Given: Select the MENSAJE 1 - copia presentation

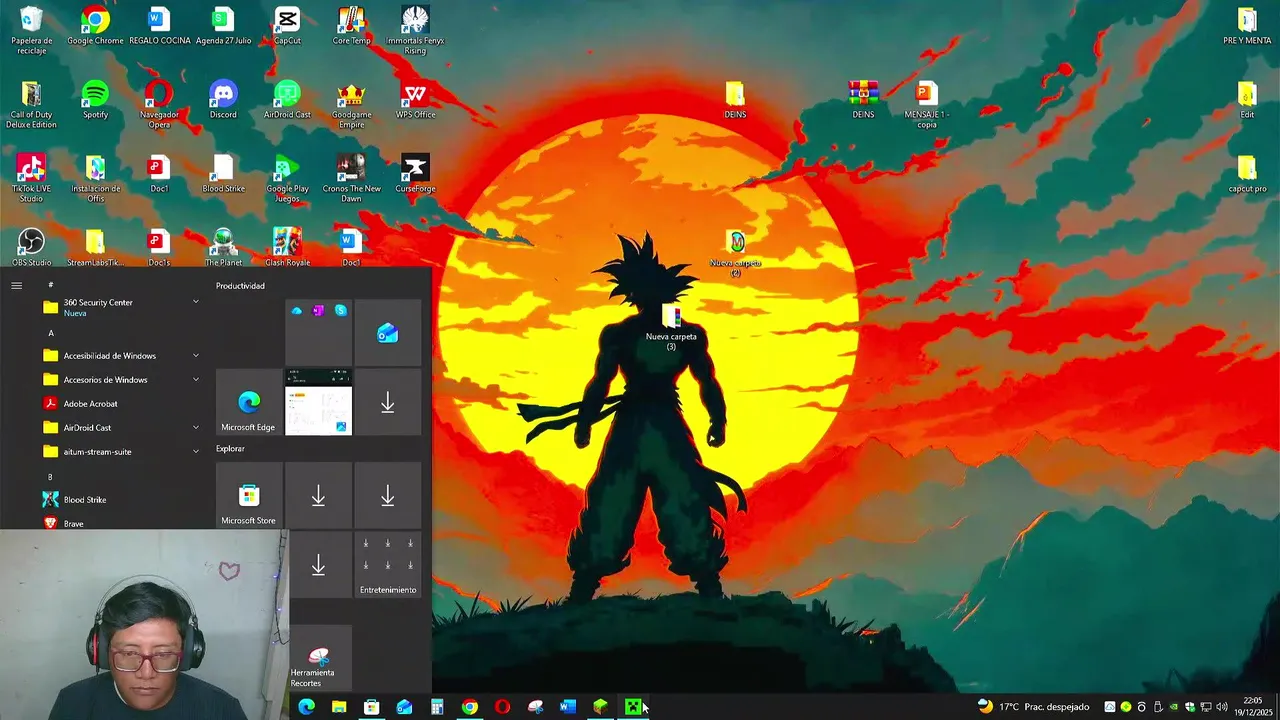Looking at the screenshot, I should (x=927, y=105).
